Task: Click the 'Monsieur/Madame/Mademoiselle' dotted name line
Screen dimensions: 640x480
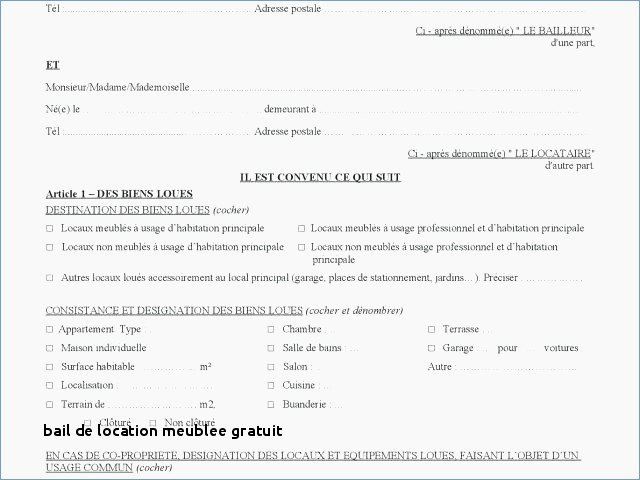Action: click(386, 89)
